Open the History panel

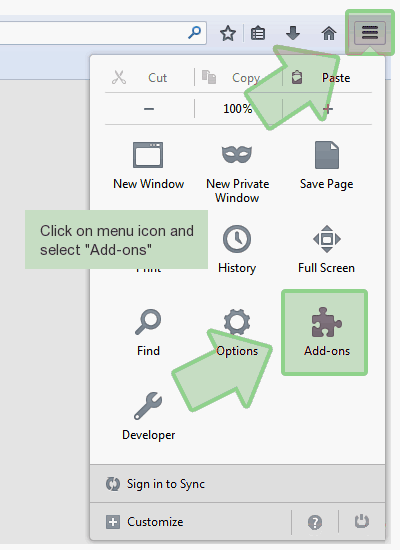point(237,249)
